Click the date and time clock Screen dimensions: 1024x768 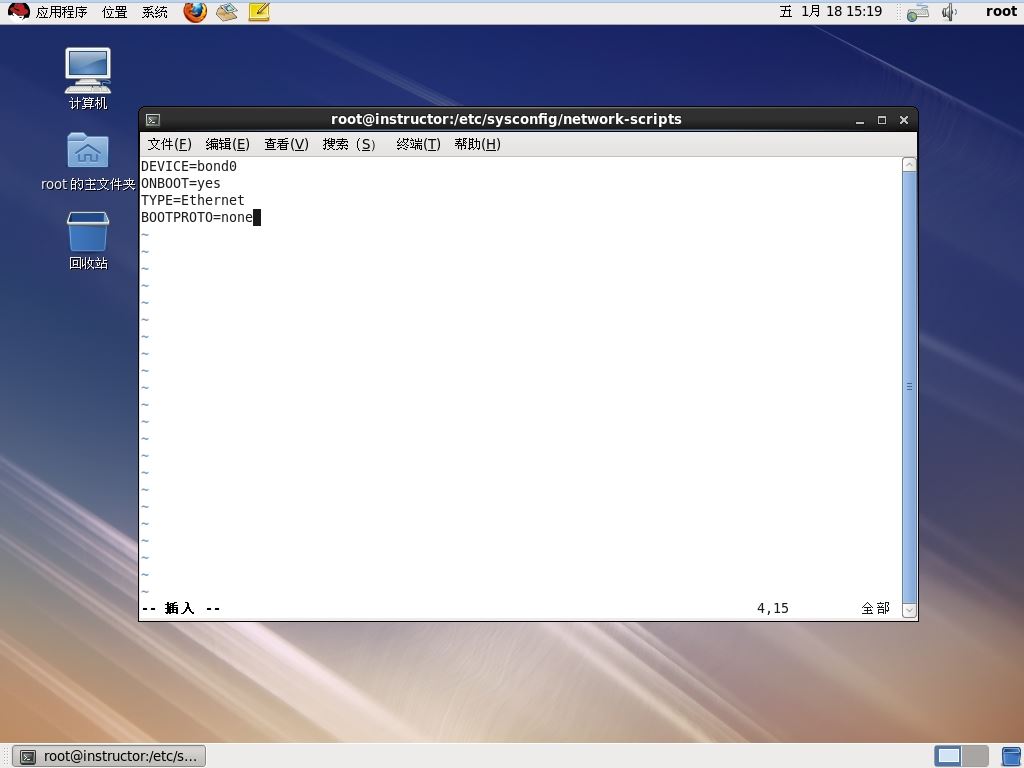(831, 11)
